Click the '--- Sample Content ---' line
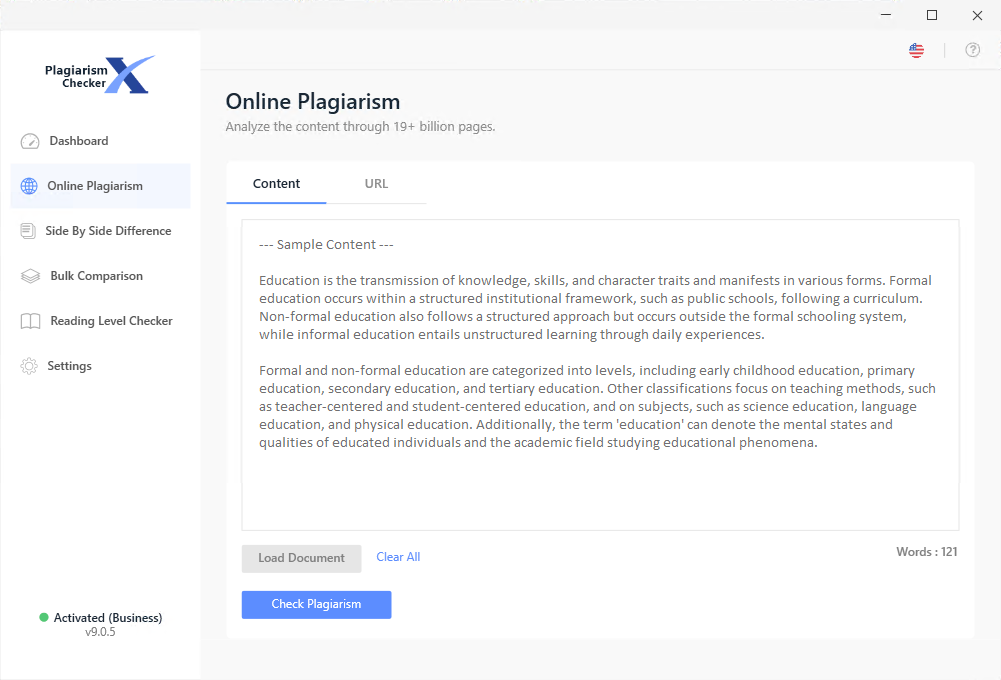Screen dimensions: 1001x680 pyautogui.click(x=326, y=245)
